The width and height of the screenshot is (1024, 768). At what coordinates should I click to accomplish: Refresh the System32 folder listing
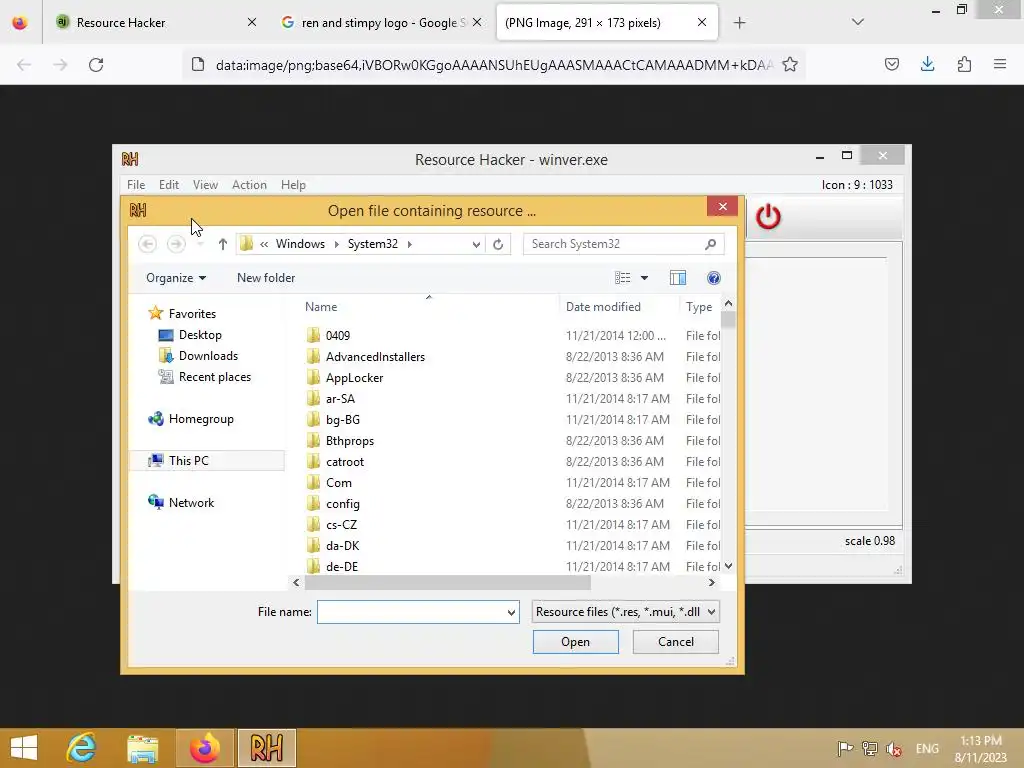tap(498, 244)
